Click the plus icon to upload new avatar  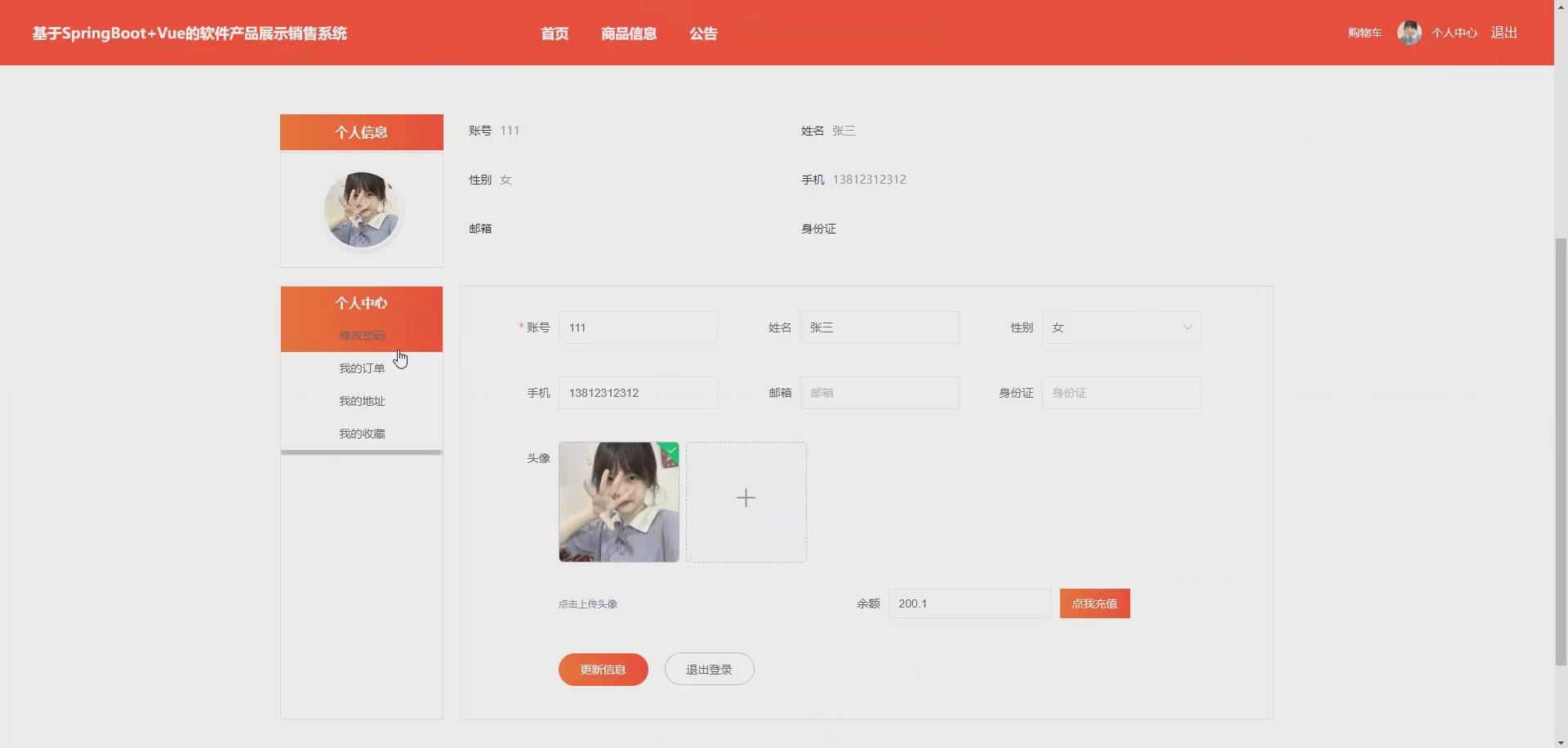click(x=746, y=497)
